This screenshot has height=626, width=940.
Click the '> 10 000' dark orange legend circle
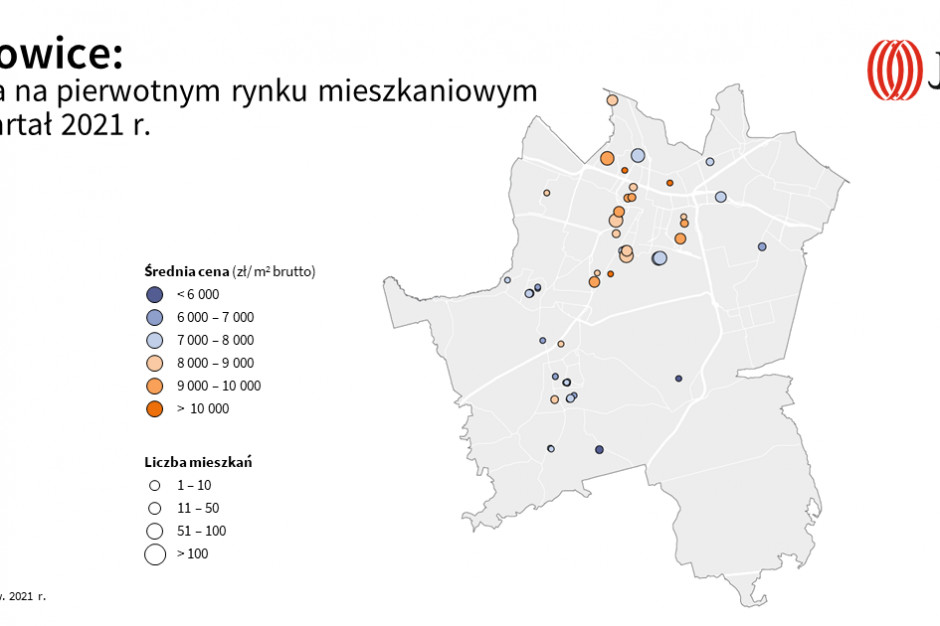tap(155, 408)
